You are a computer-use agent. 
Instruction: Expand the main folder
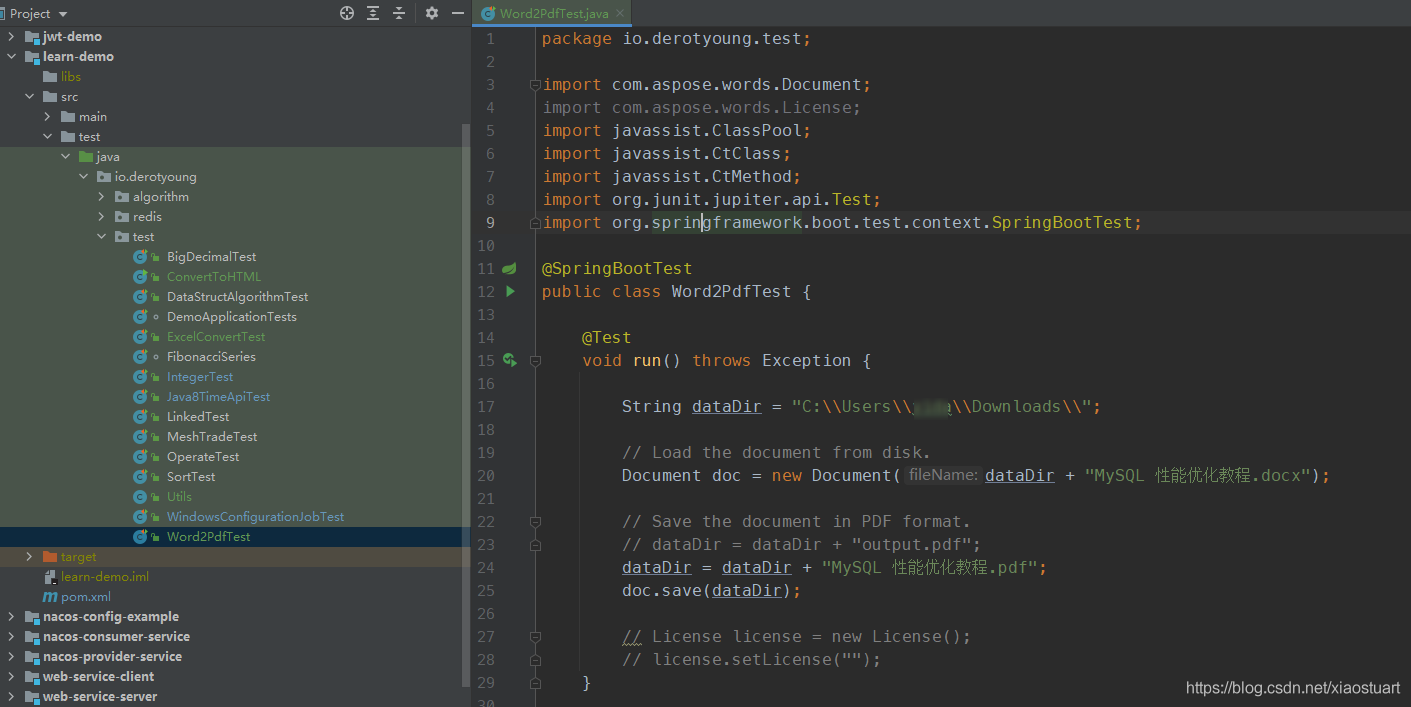[x=48, y=117]
